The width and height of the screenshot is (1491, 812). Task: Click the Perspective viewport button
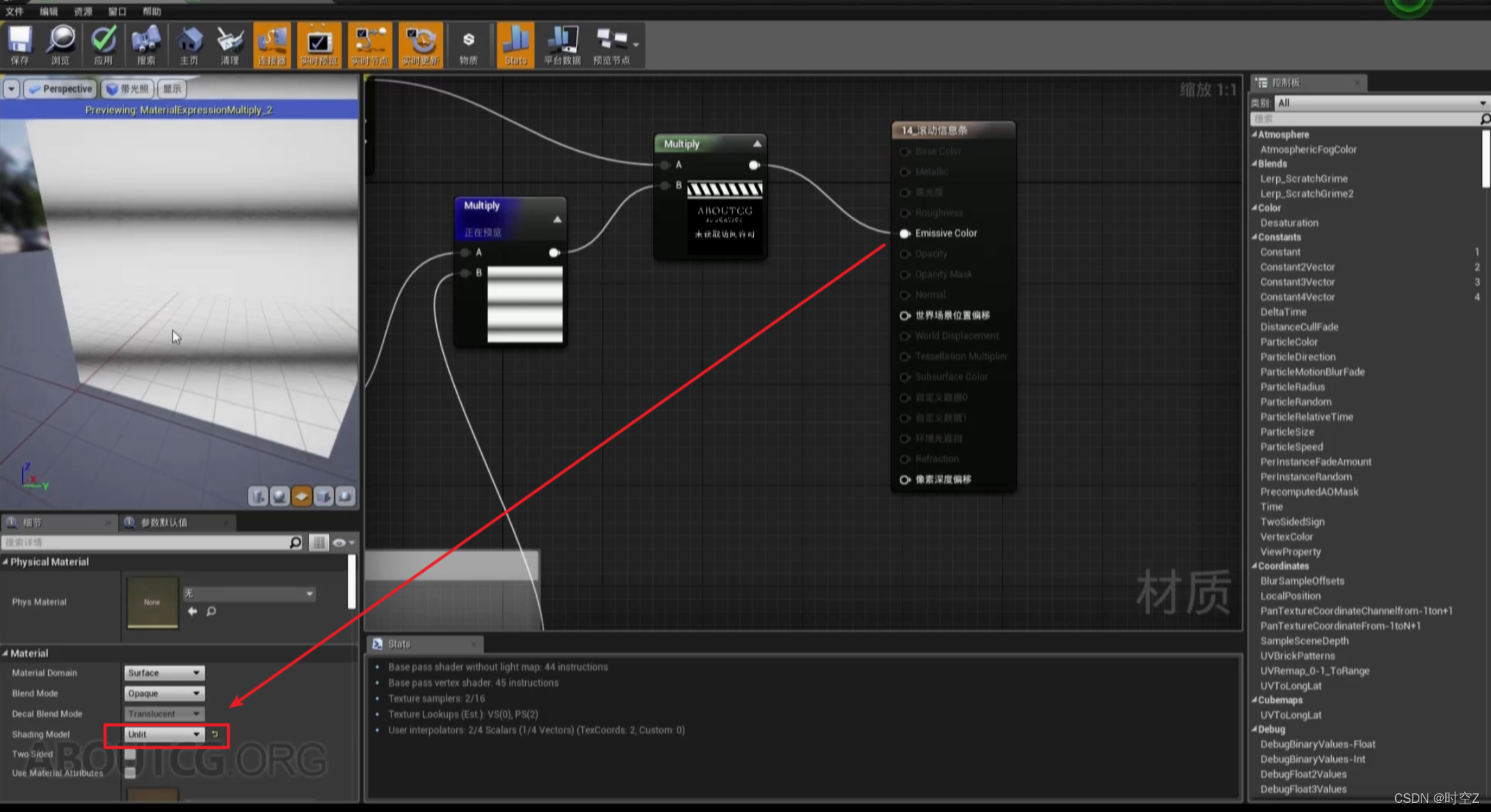[61, 89]
